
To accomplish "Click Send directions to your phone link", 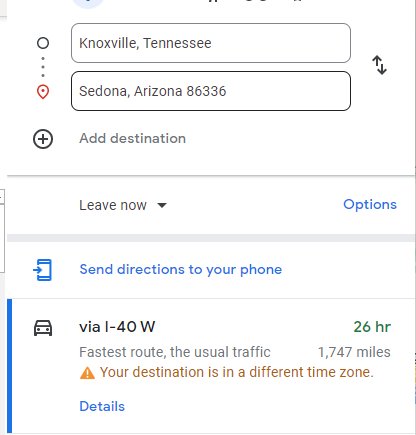I will point(181,269).
